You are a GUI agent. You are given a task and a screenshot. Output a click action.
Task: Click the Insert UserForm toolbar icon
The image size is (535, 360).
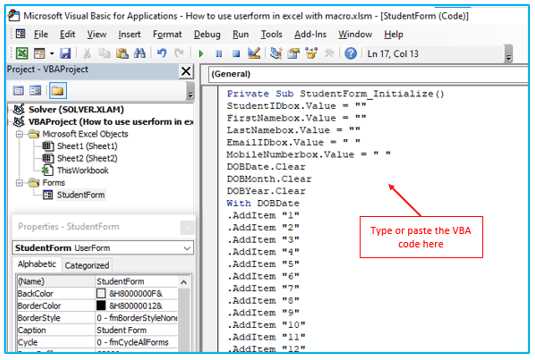pyautogui.click(x=39, y=53)
